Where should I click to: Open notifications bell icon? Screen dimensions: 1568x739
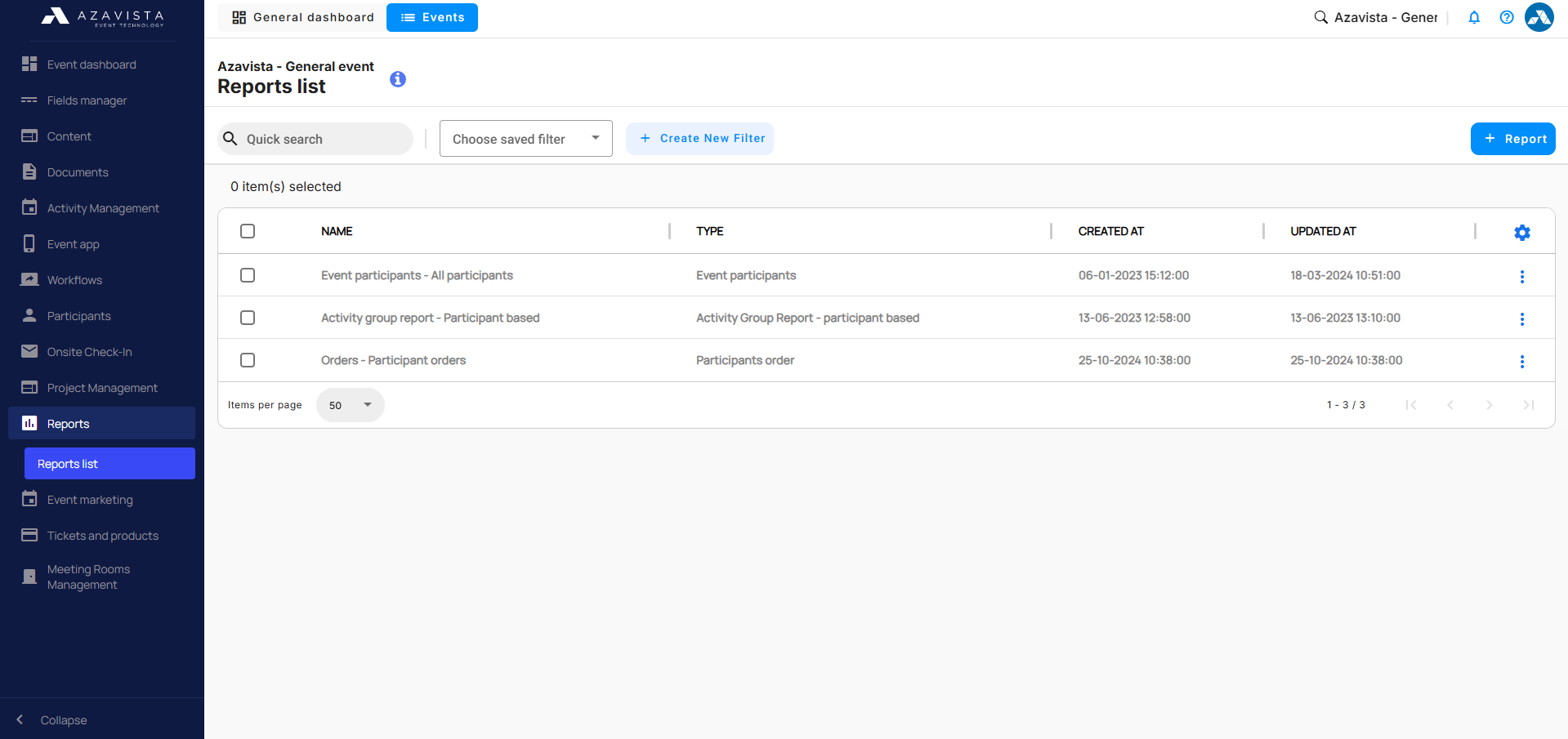pos(1474,17)
